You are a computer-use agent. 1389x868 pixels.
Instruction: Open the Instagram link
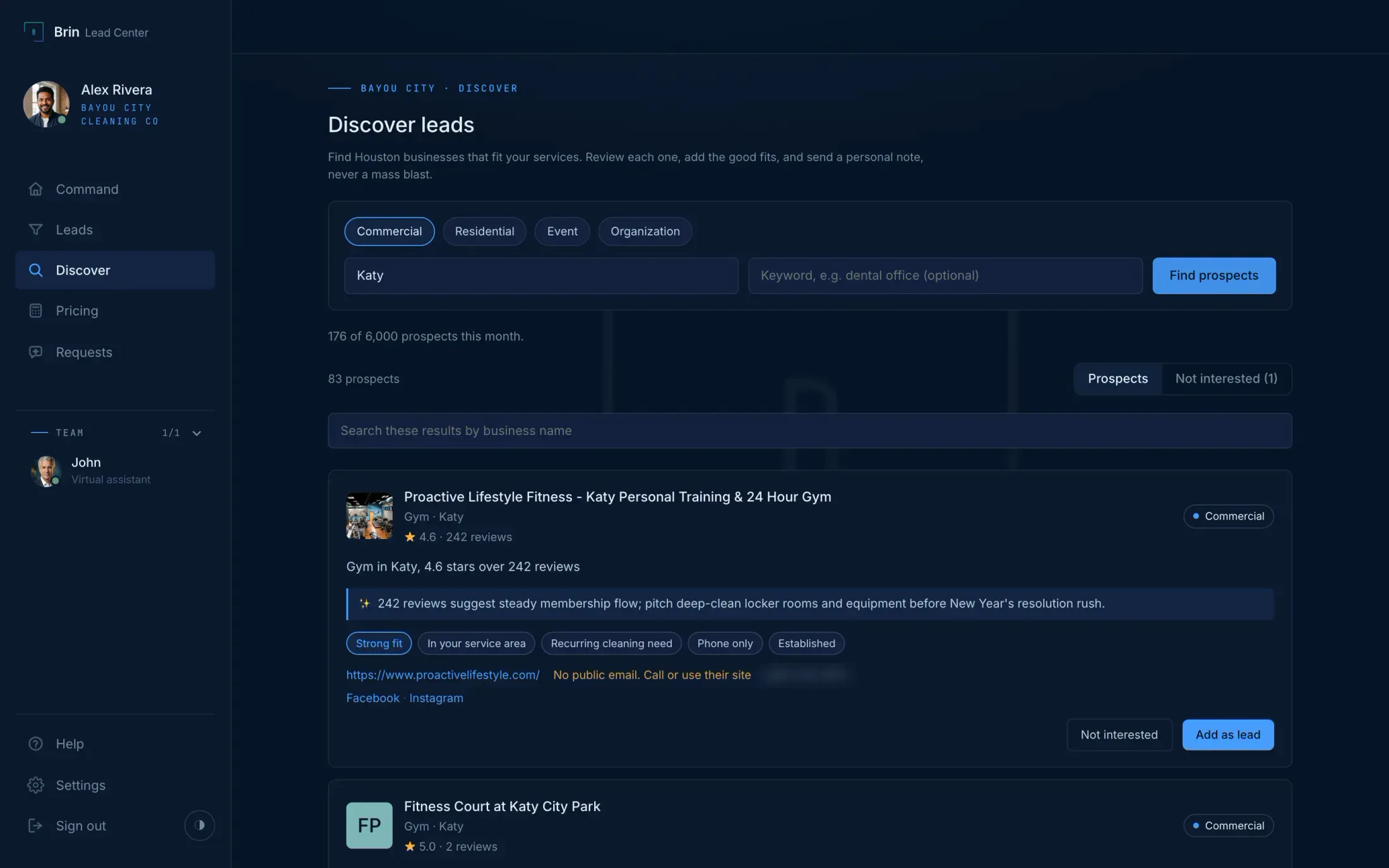point(436,698)
